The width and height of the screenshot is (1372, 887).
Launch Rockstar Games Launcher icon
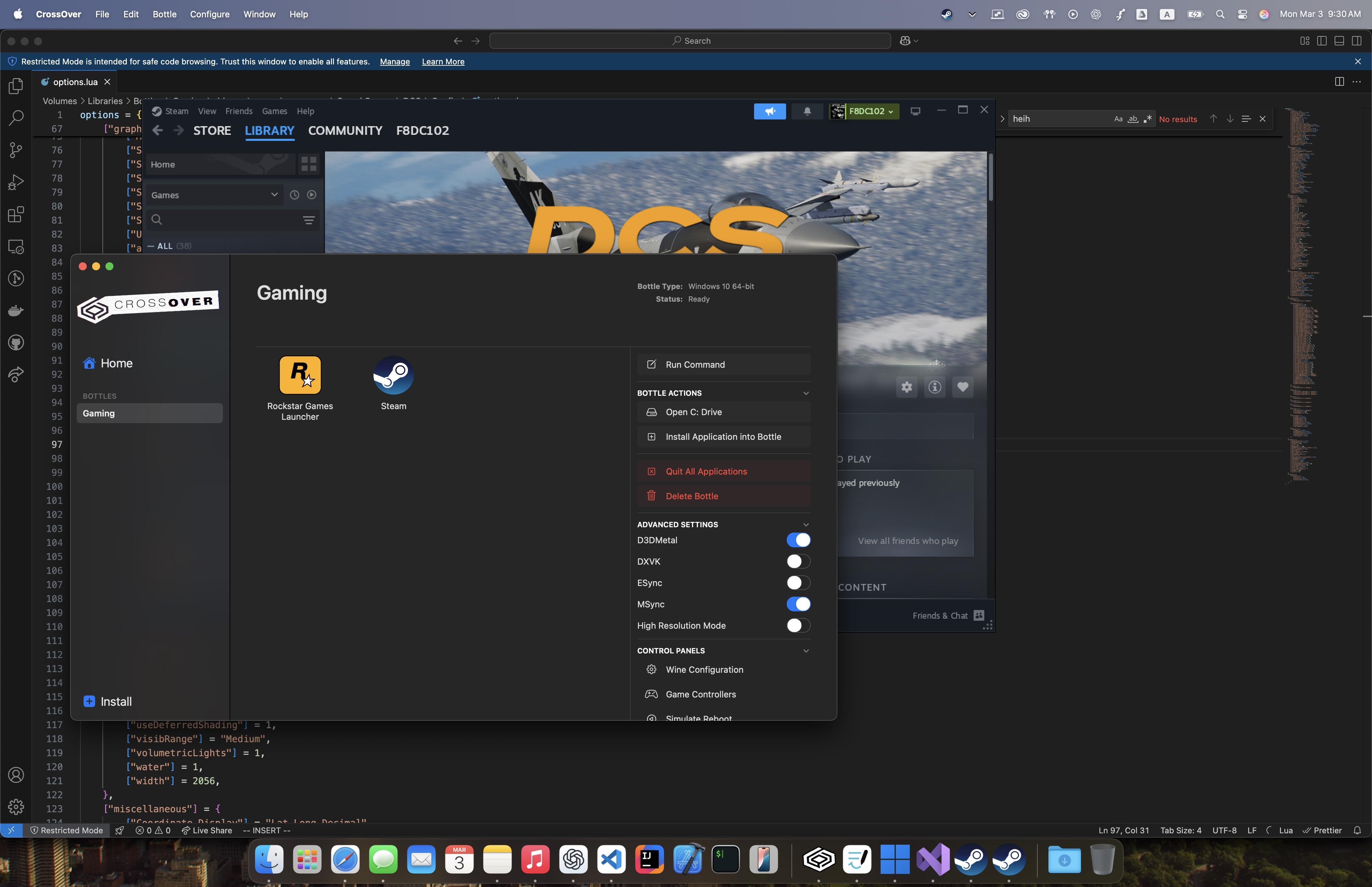[300, 375]
